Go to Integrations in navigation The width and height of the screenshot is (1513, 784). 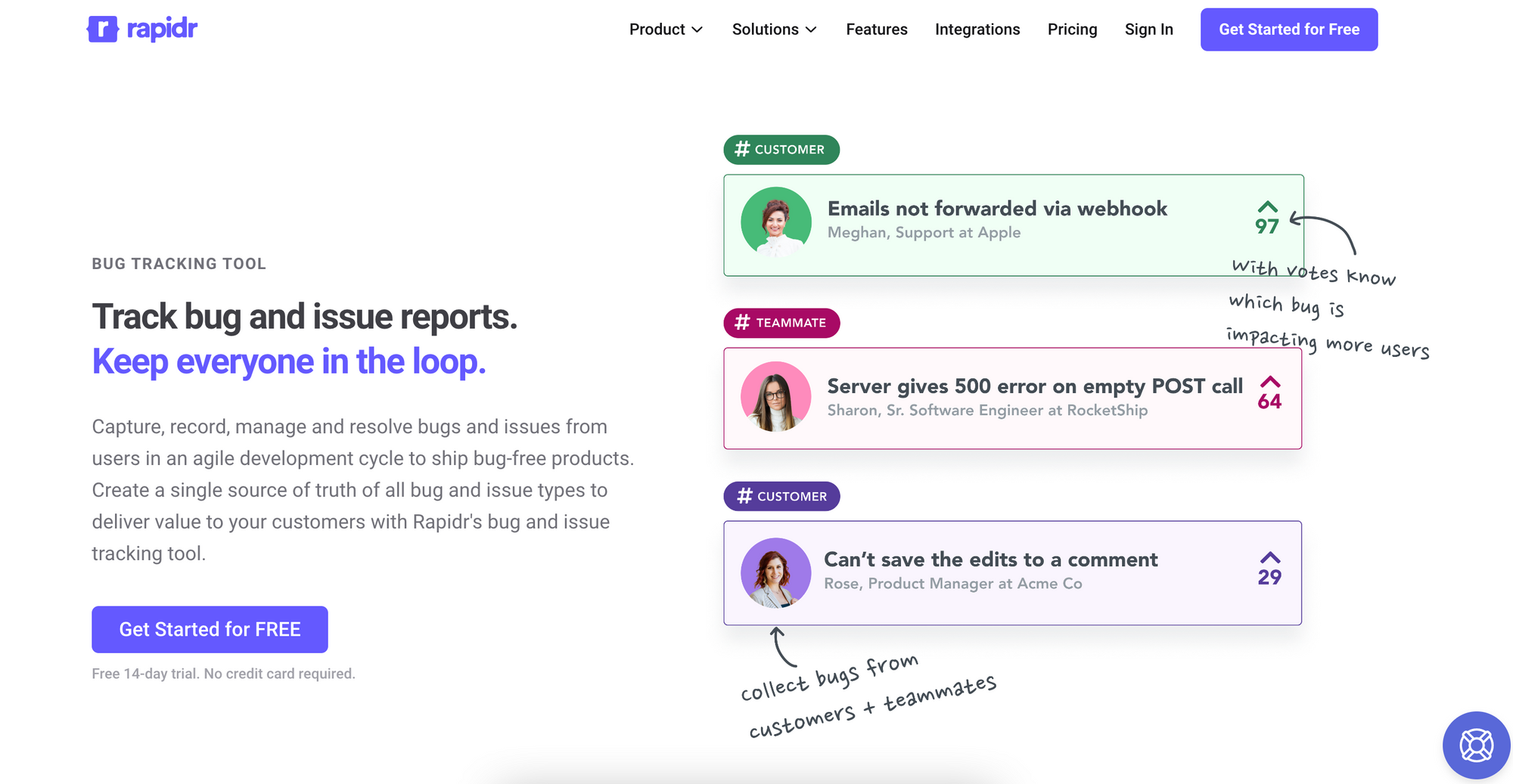click(x=977, y=29)
